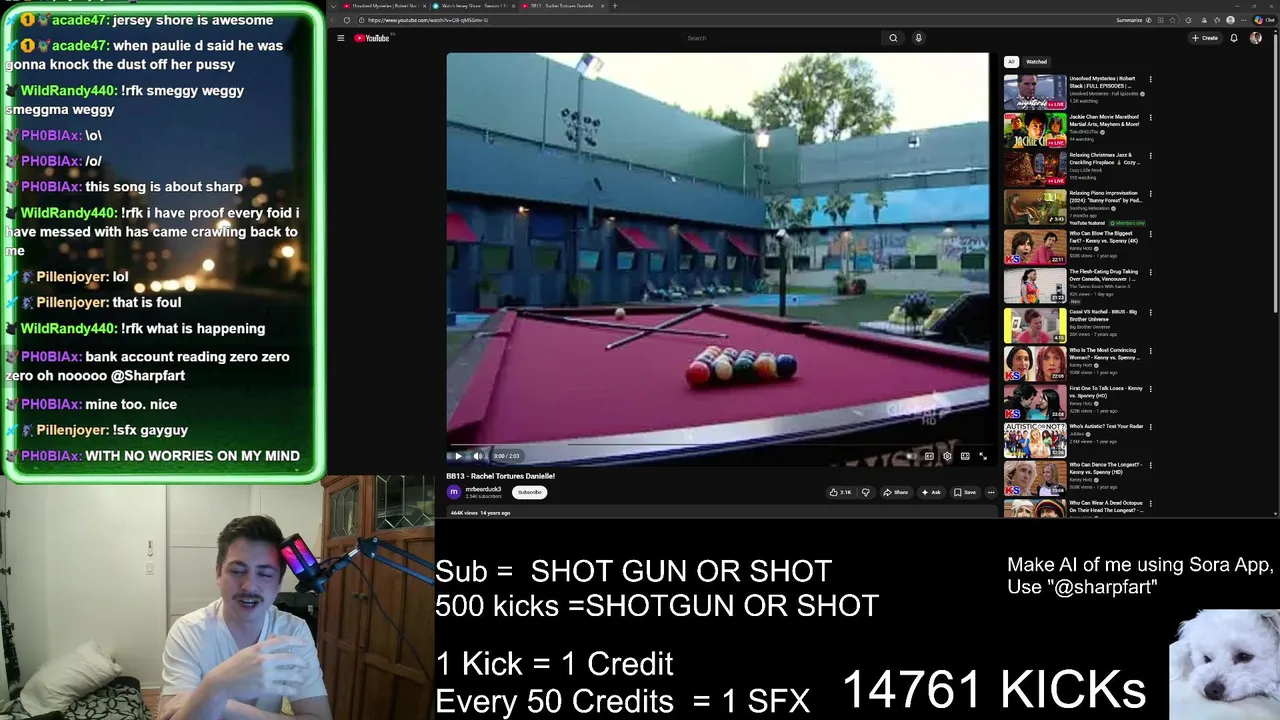Open options menu for Biggest Fart video

point(1150,234)
